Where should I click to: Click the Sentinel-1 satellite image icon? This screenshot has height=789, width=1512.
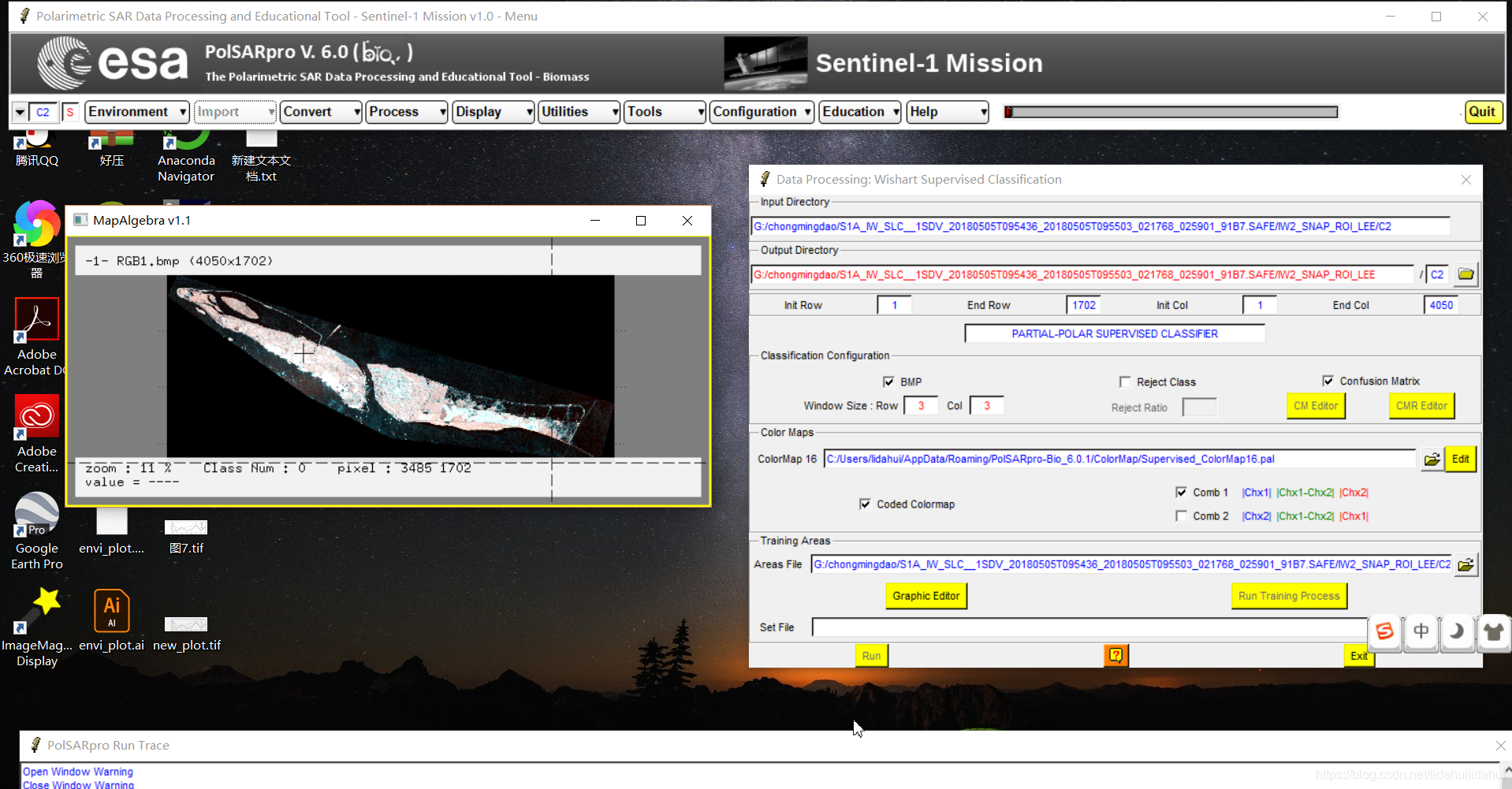[765, 63]
